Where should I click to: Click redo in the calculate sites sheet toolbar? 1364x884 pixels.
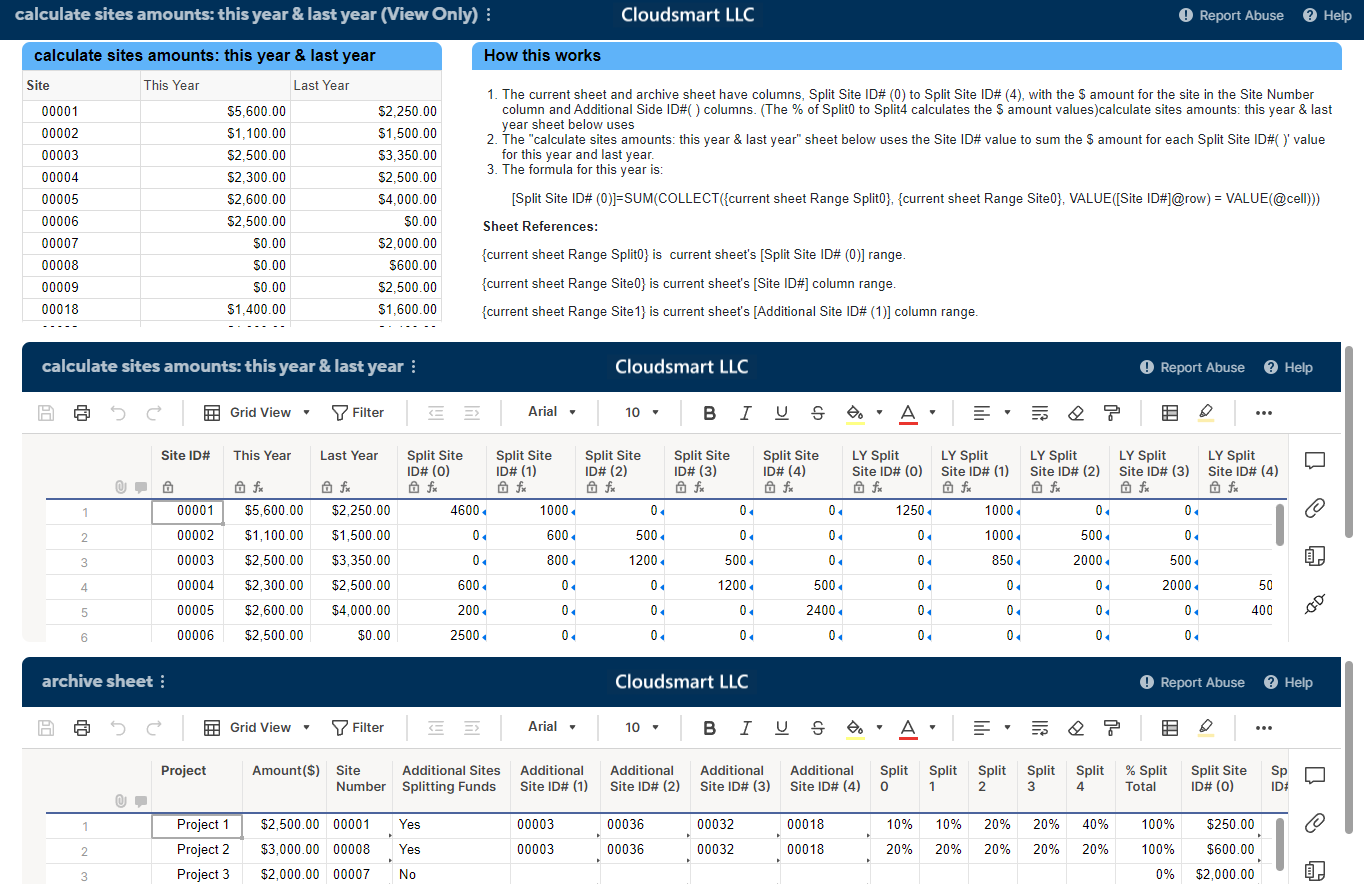pyautogui.click(x=154, y=413)
